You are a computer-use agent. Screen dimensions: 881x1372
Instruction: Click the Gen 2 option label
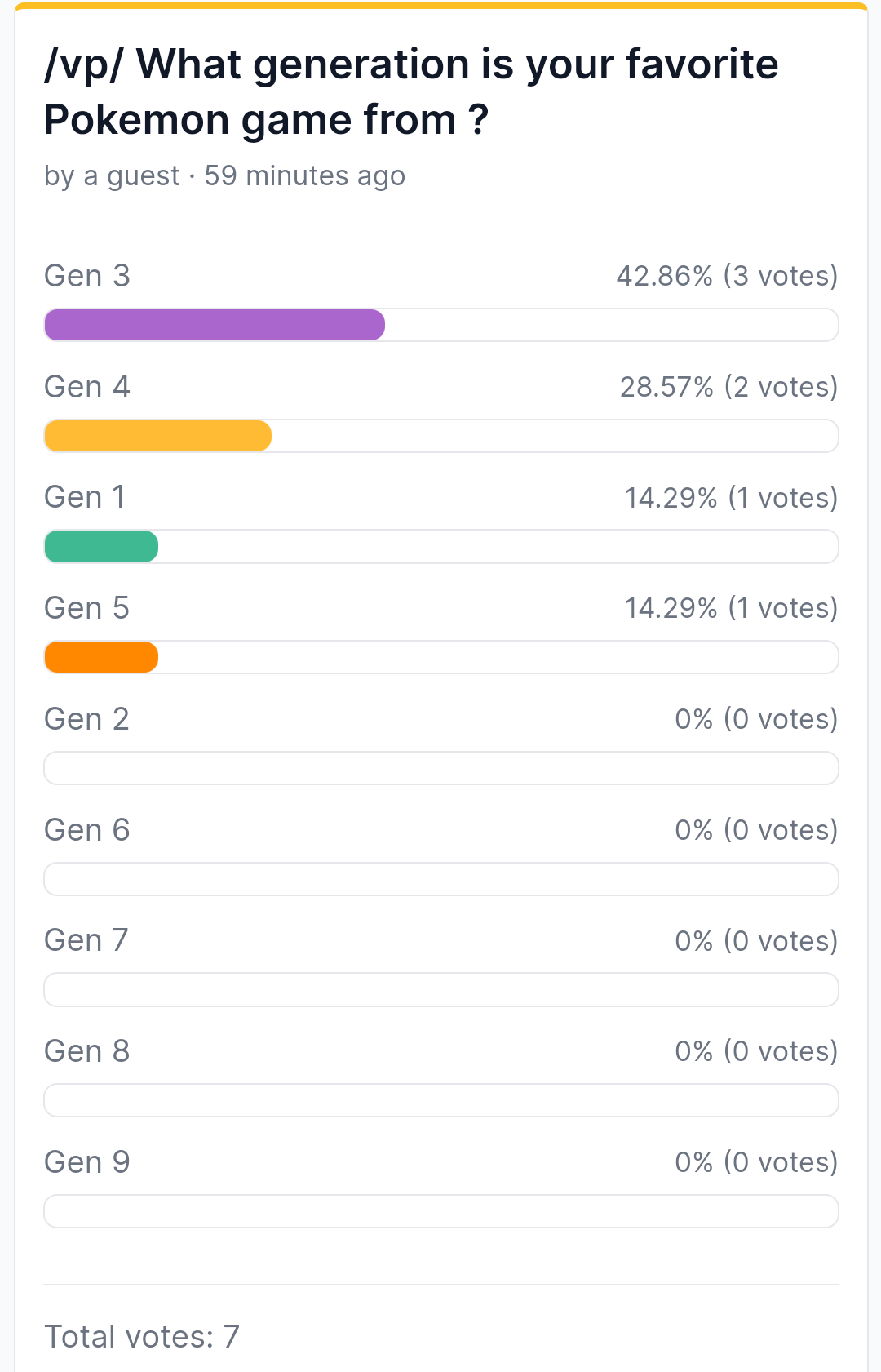pyautogui.click(x=87, y=719)
